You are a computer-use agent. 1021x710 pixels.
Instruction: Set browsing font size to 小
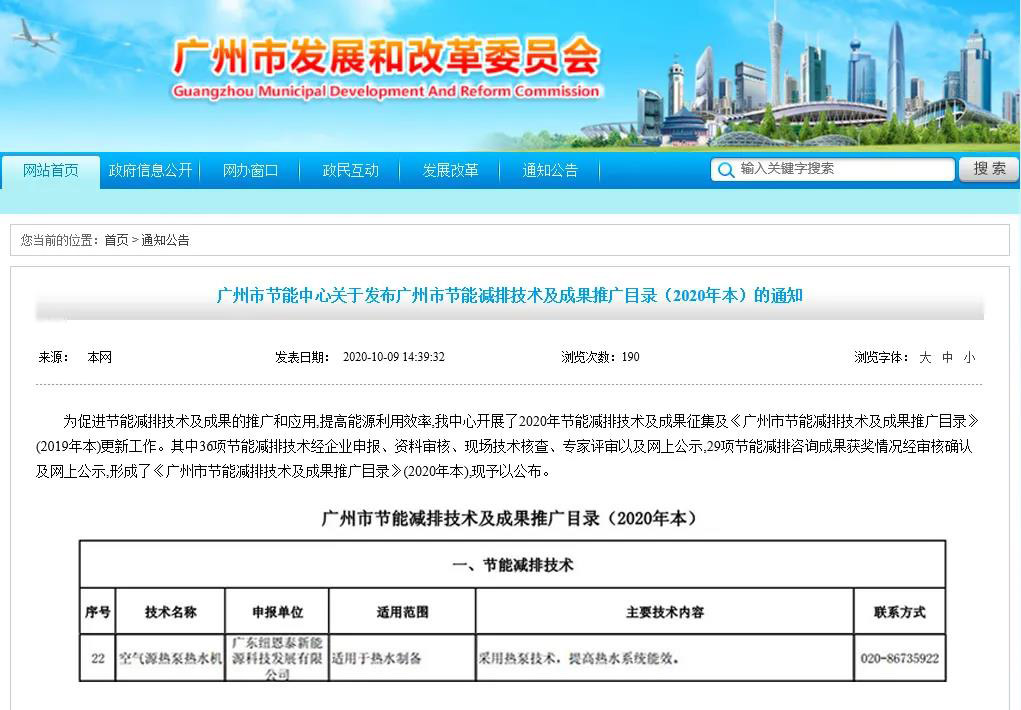point(969,357)
